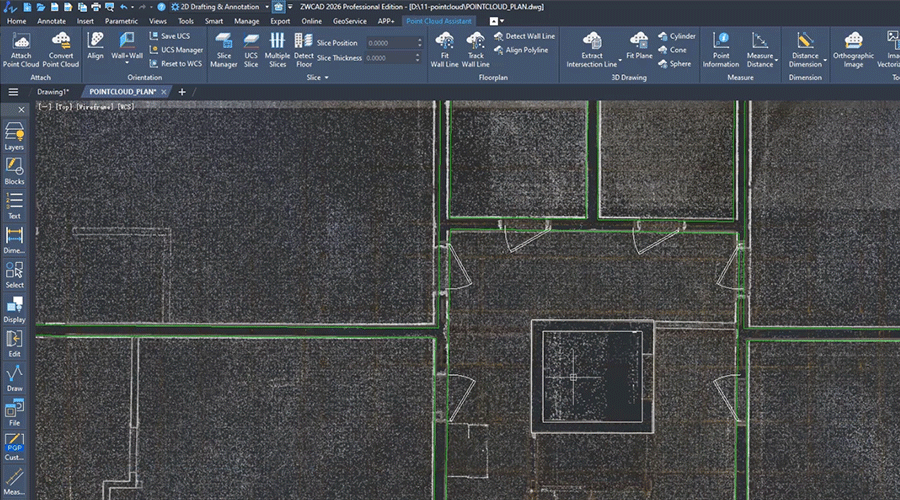Click Measure Distance tool icon
900x500 pixels.
[x=759, y=41]
